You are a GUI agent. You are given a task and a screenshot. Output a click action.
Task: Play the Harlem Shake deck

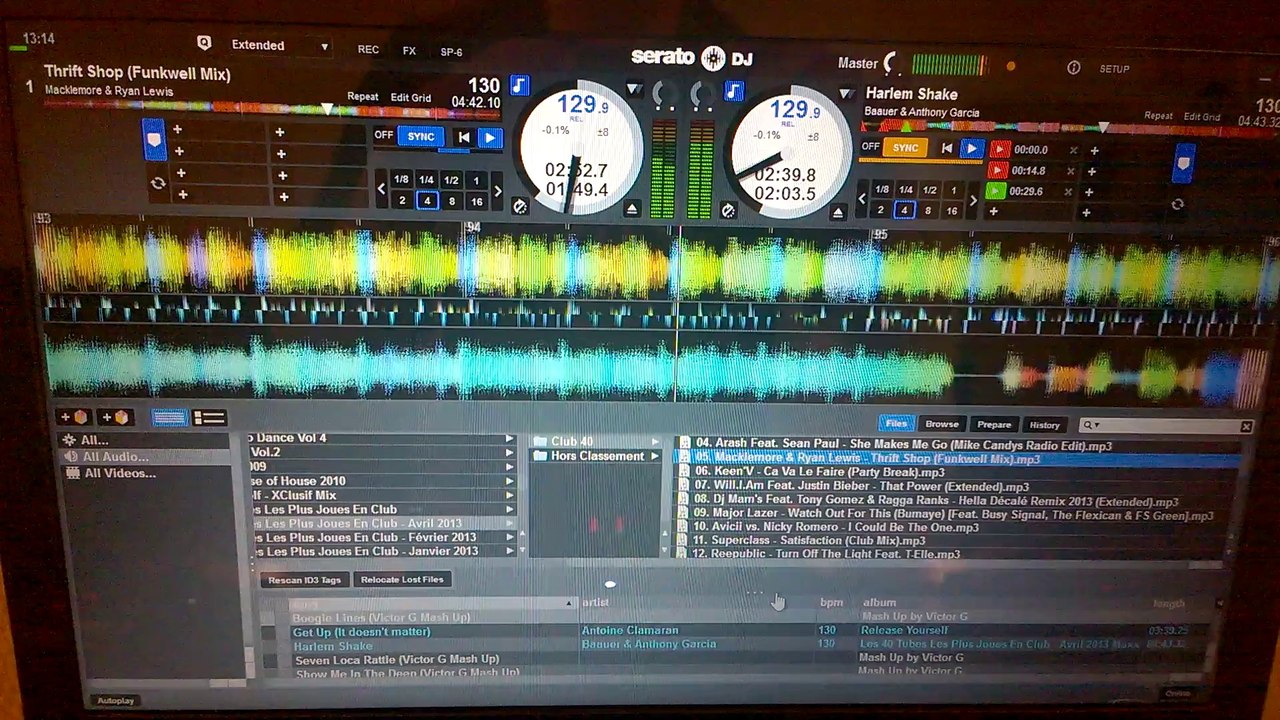coord(971,149)
